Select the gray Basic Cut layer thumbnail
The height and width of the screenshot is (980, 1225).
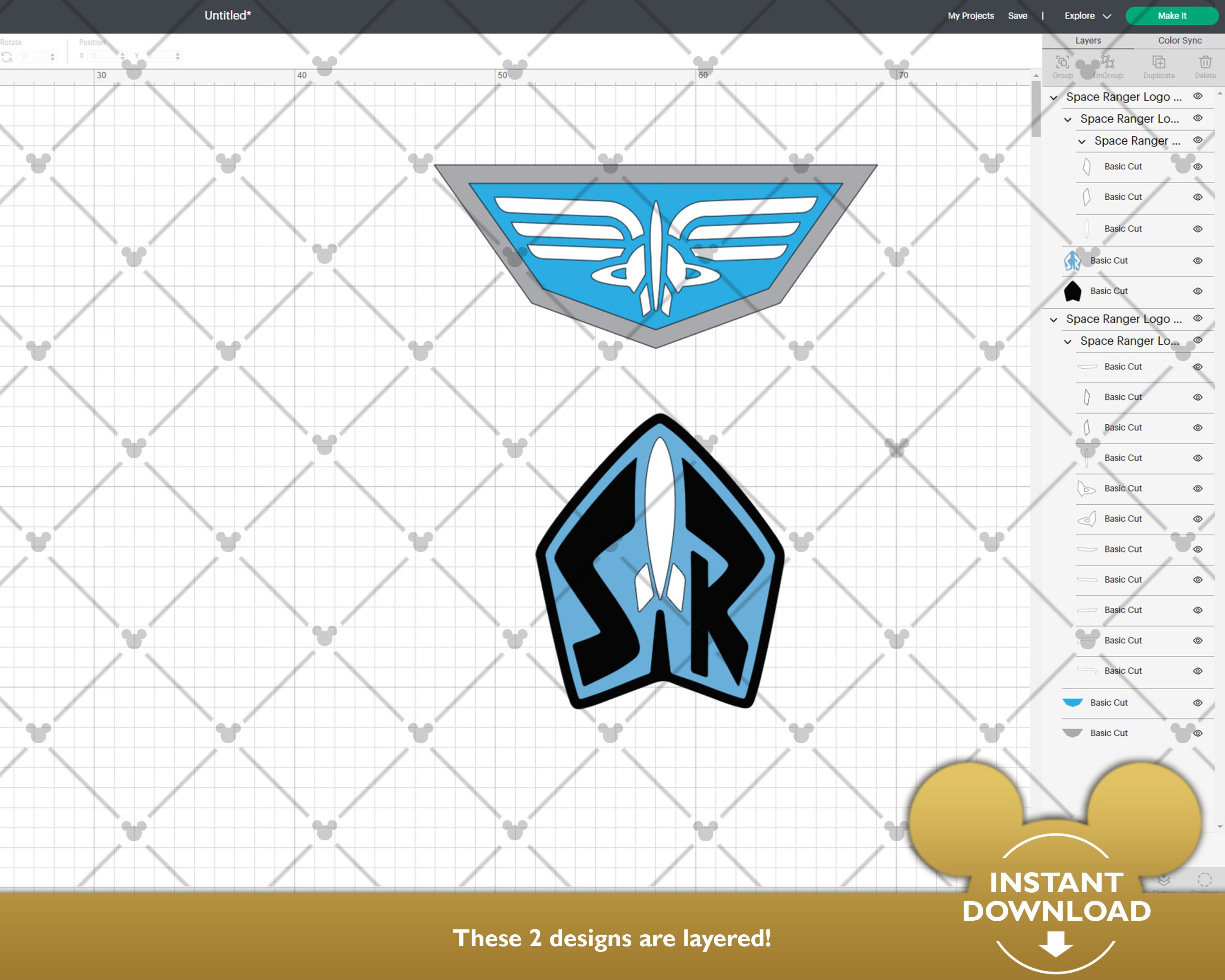pos(1073,733)
